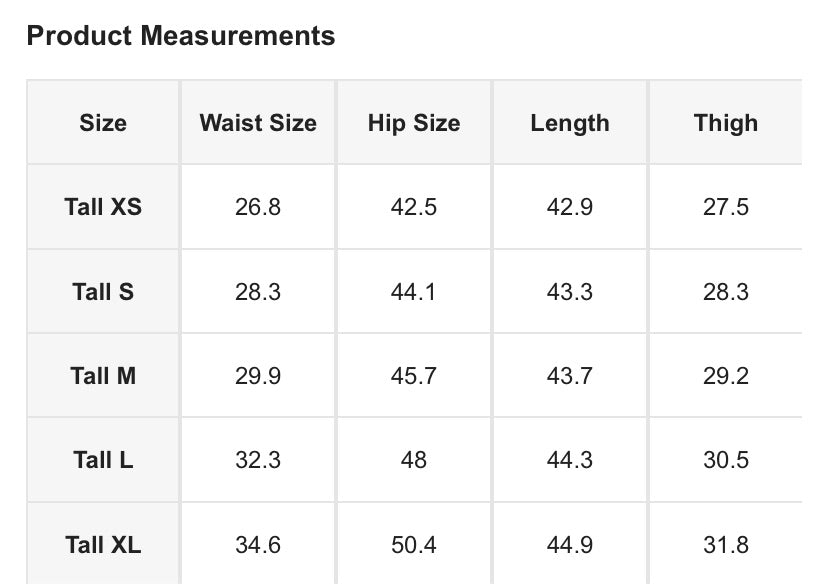The width and height of the screenshot is (828, 584).
Task: Select the Tall S row label
Action: point(103,292)
